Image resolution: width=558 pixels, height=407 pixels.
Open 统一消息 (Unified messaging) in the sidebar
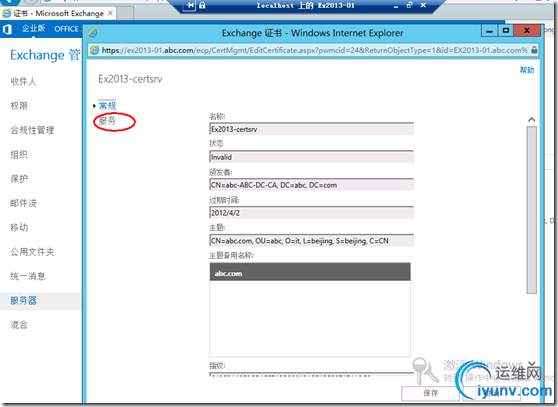pyautogui.click(x=28, y=276)
